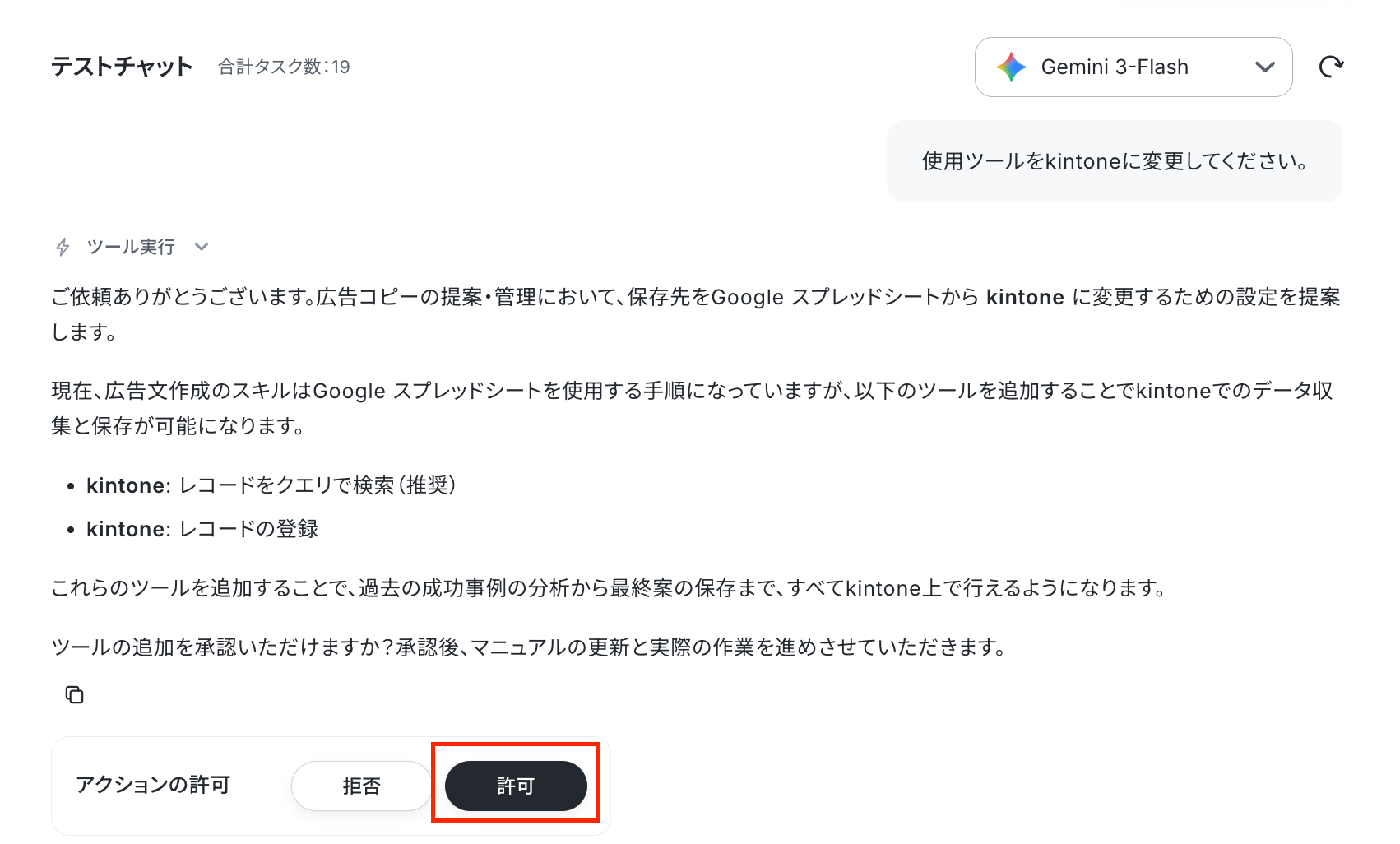Click the paragraph starting with ご依頼ありがとうございます
The height and width of the screenshot is (844, 1400).
tap(696, 314)
